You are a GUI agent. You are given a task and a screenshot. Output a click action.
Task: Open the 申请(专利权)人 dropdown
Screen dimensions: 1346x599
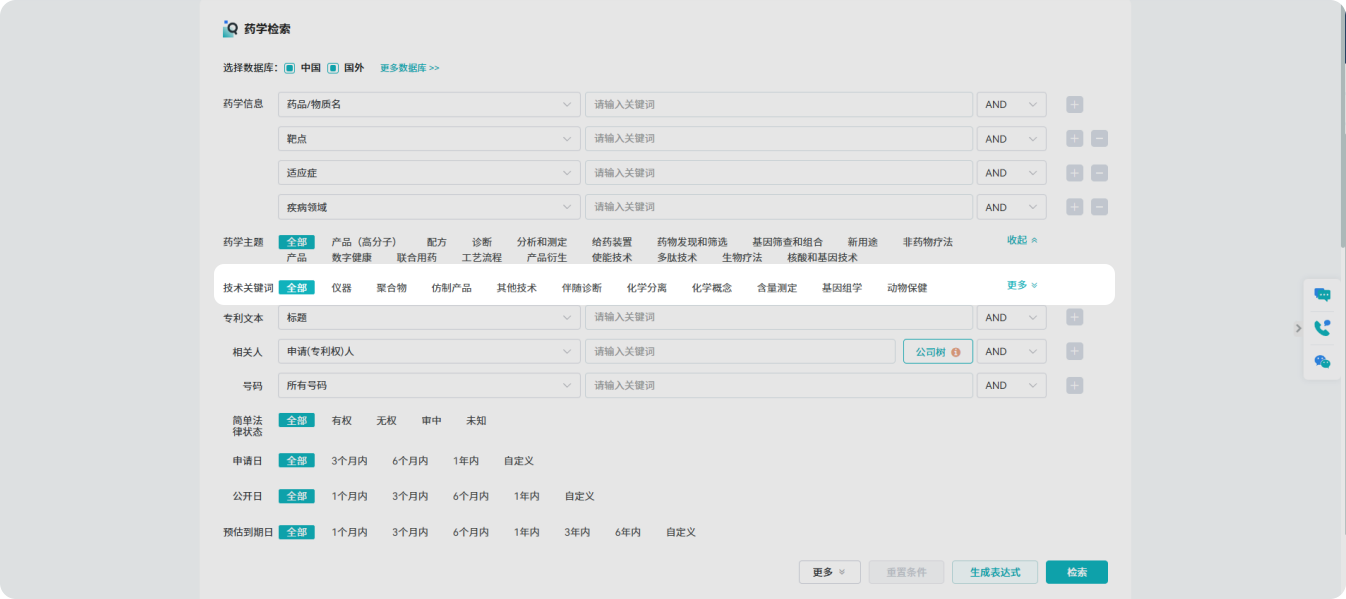429,351
